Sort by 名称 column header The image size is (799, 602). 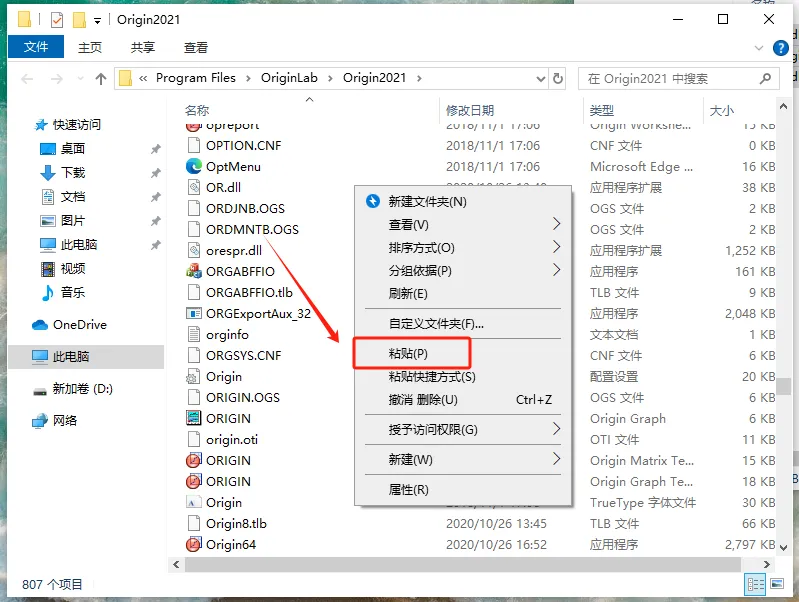(x=197, y=110)
